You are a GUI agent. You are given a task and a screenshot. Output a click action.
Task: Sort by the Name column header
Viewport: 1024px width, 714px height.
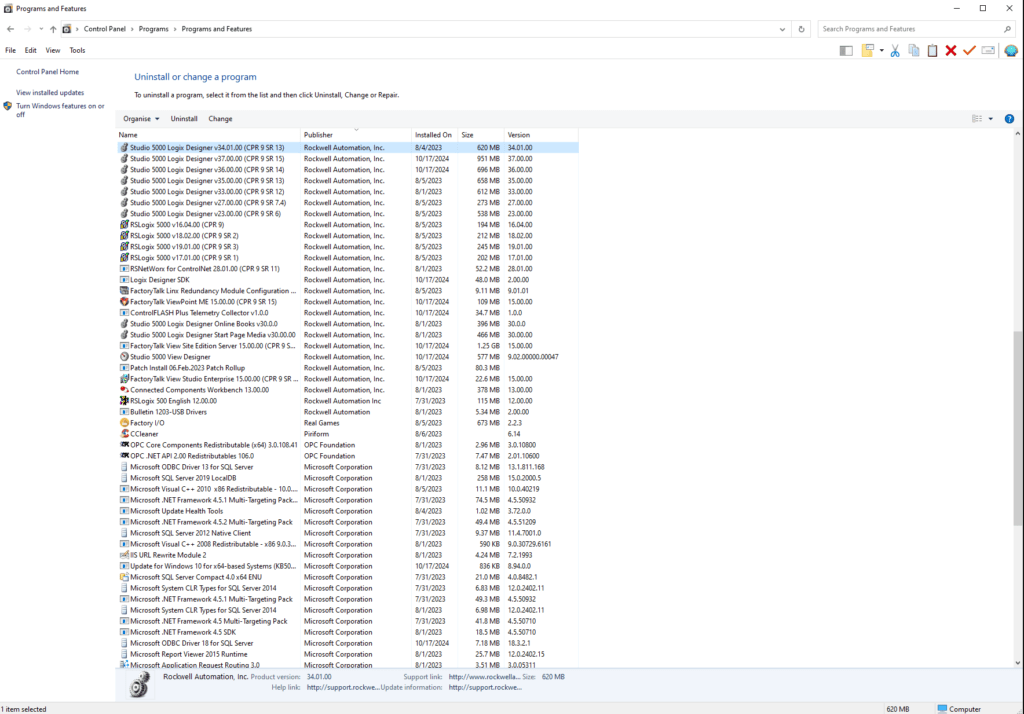(x=208, y=135)
